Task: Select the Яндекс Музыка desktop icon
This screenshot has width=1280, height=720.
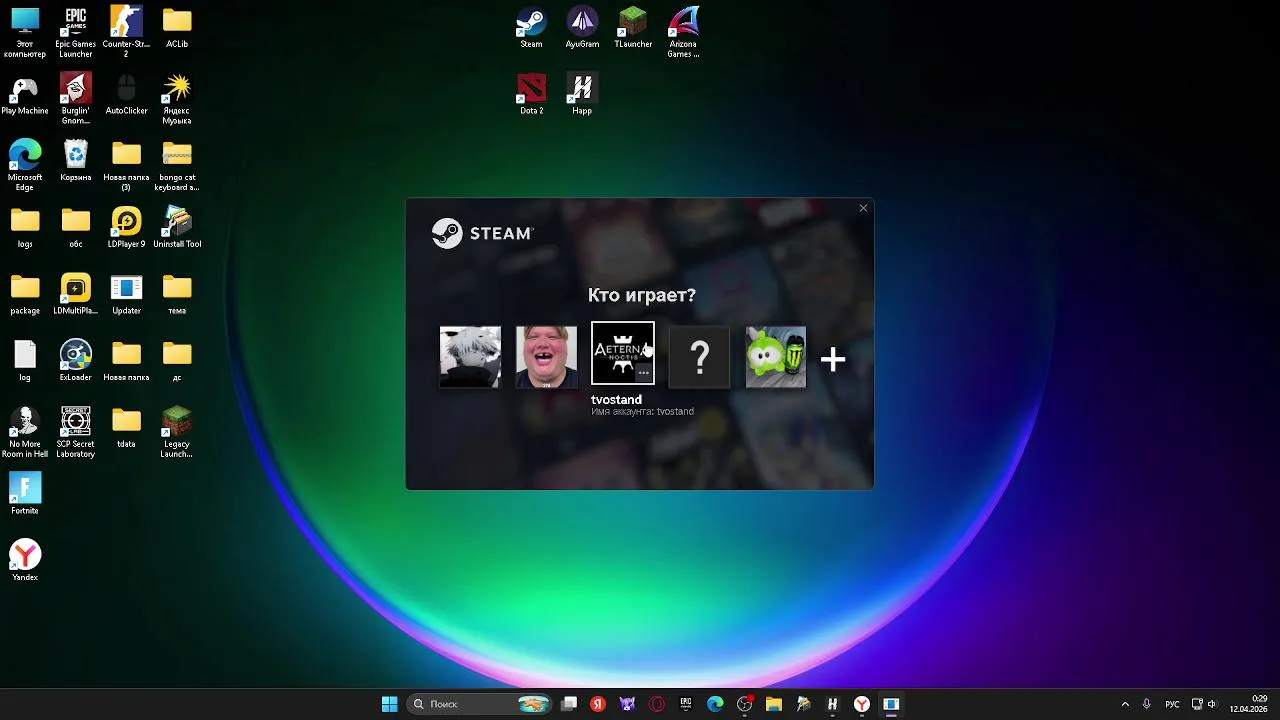Action: 177,99
